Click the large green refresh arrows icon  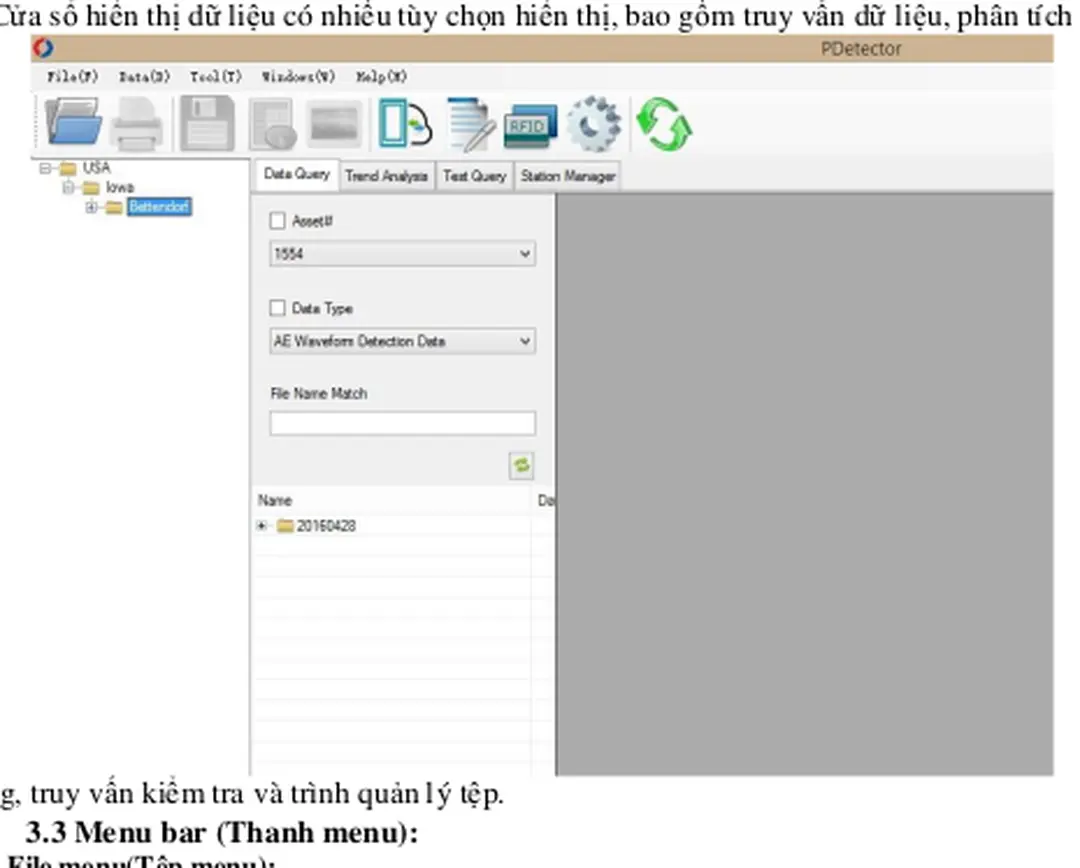[664, 125]
